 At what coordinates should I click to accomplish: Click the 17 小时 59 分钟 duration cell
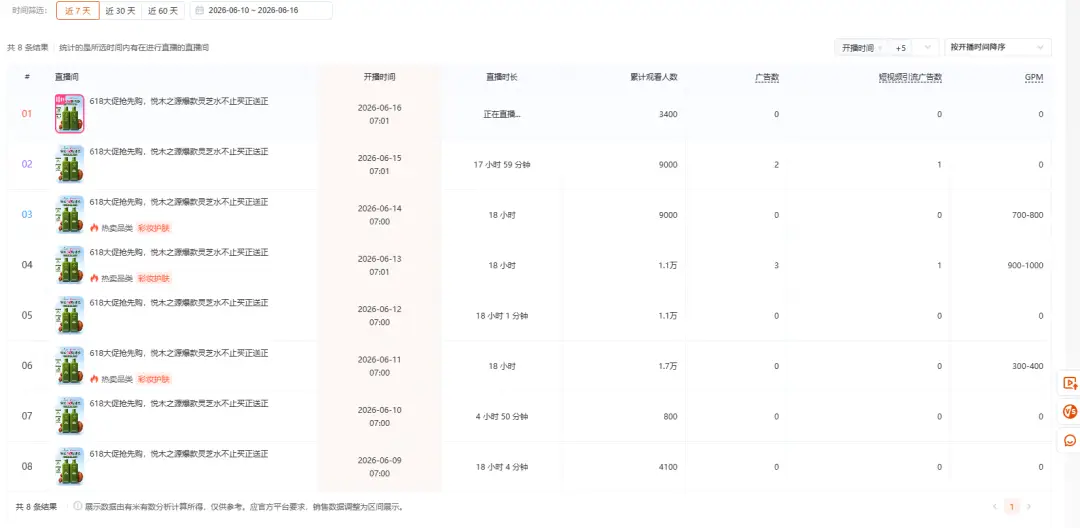(x=501, y=165)
